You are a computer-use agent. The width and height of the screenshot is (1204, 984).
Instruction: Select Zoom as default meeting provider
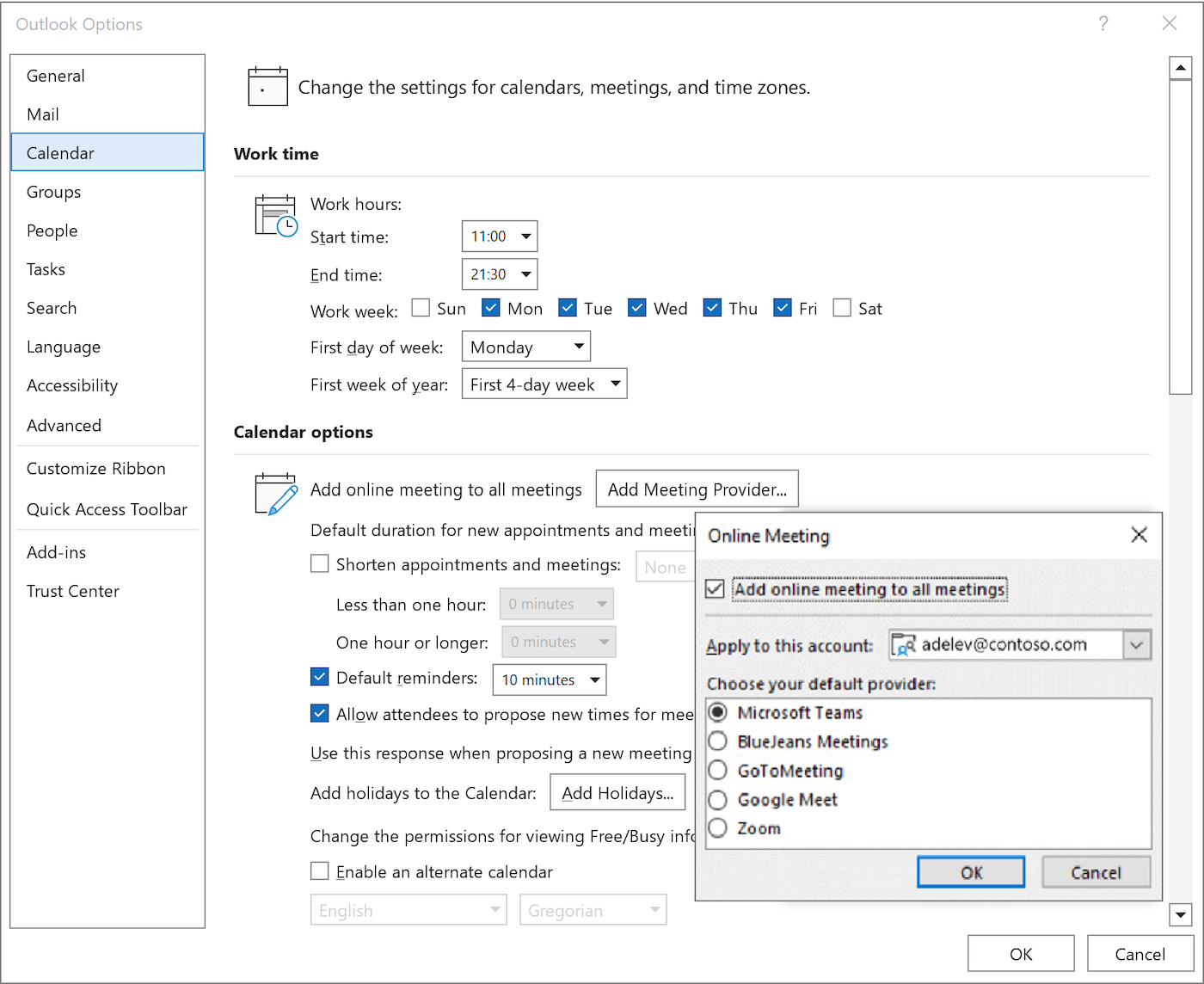(x=718, y=827)
